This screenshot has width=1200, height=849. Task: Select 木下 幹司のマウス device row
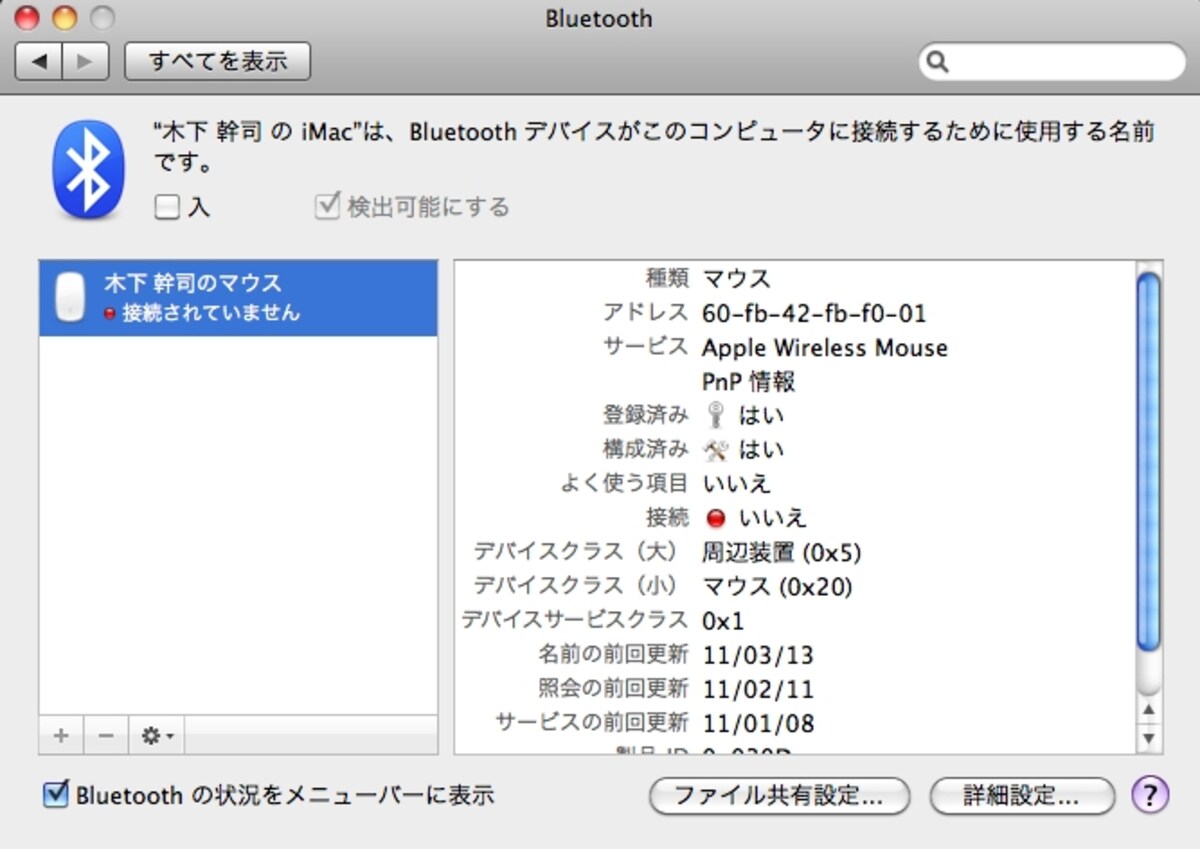[238, 298]
